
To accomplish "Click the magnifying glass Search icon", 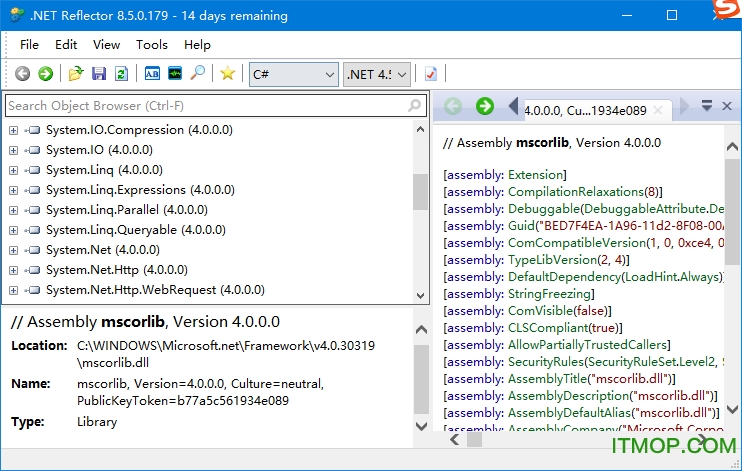I will coord(197,73).
